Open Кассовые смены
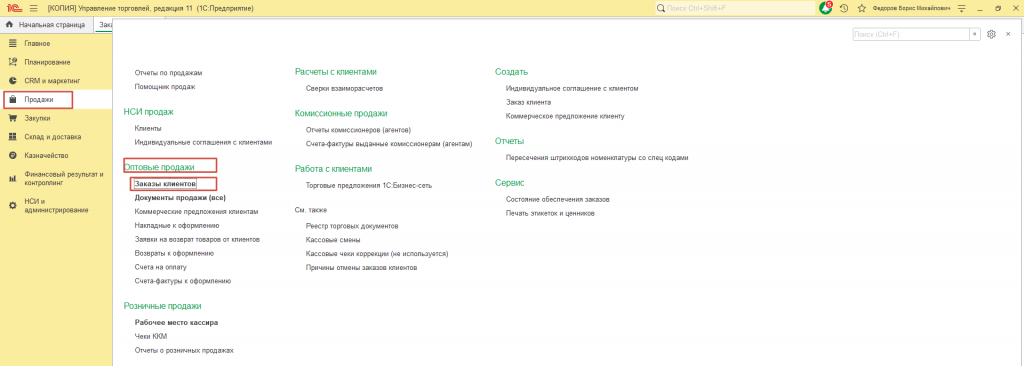This screenshot has width=1024, height=366. pos(333,240)
